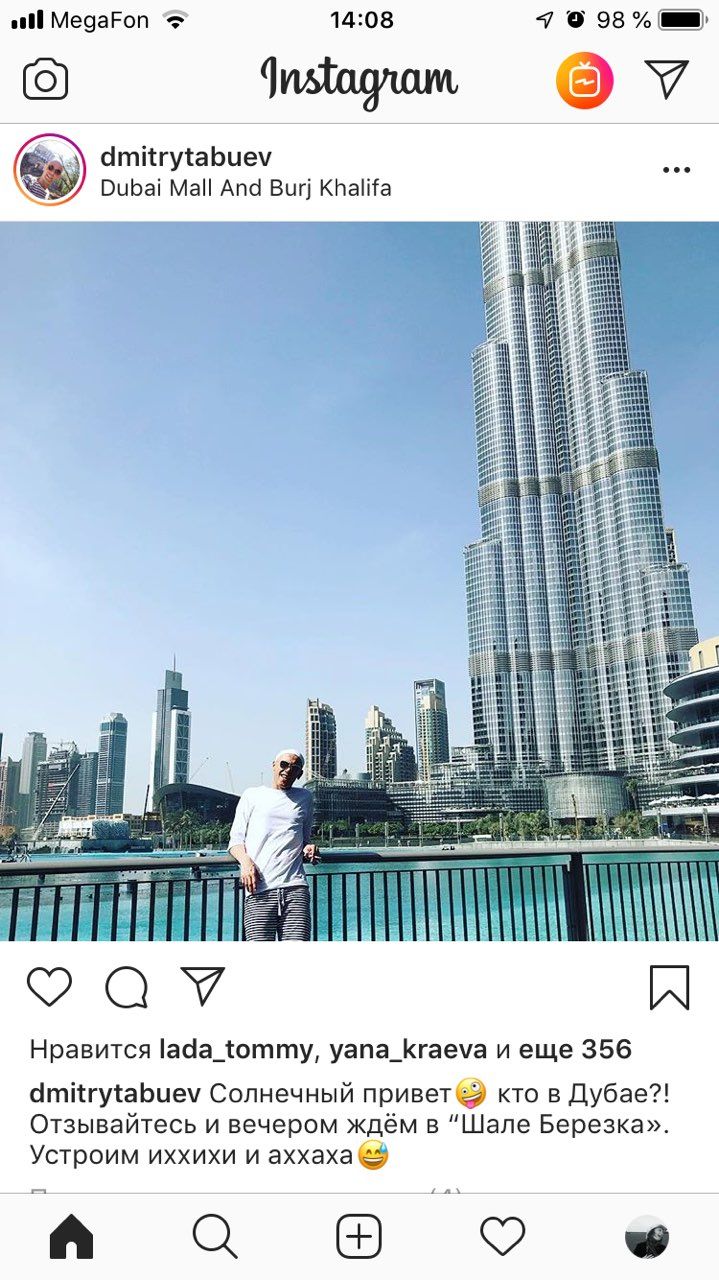719x1280 pixels.
Task: Open location Dubai Mall And Burj Khalifa
Action: pyautogui.click(x=246, y=188)
